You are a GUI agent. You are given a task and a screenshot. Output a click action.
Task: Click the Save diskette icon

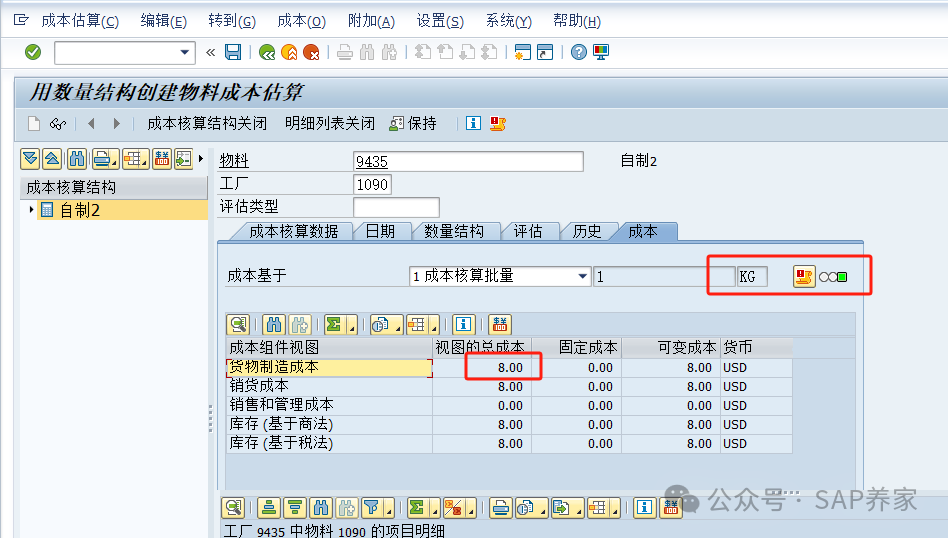pyautogui.click(x=233, y=53)
